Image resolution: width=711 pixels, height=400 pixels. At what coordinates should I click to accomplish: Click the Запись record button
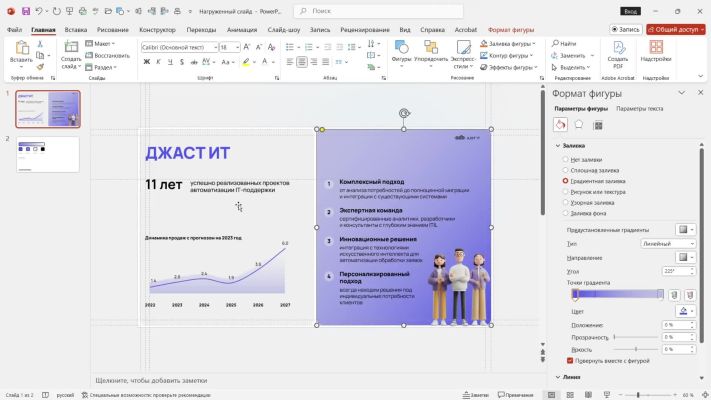(626, 29)
